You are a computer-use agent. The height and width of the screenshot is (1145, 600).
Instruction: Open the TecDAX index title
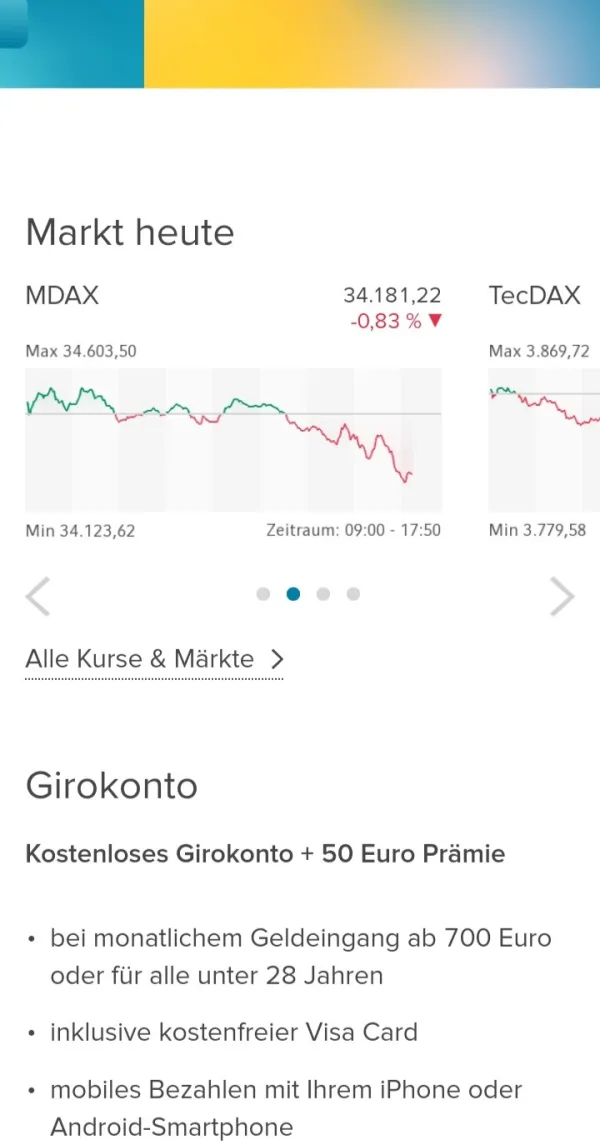tap(534, 295)
